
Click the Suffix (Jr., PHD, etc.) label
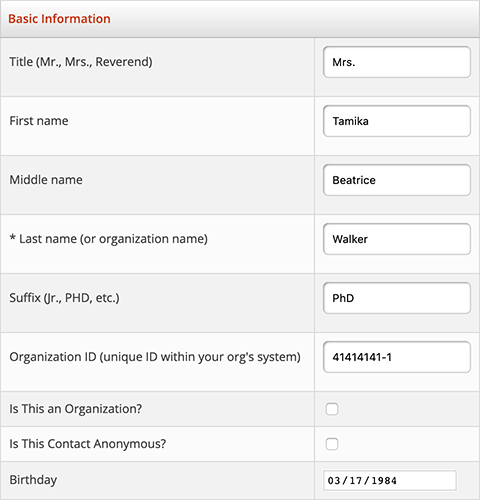point(64,298)
